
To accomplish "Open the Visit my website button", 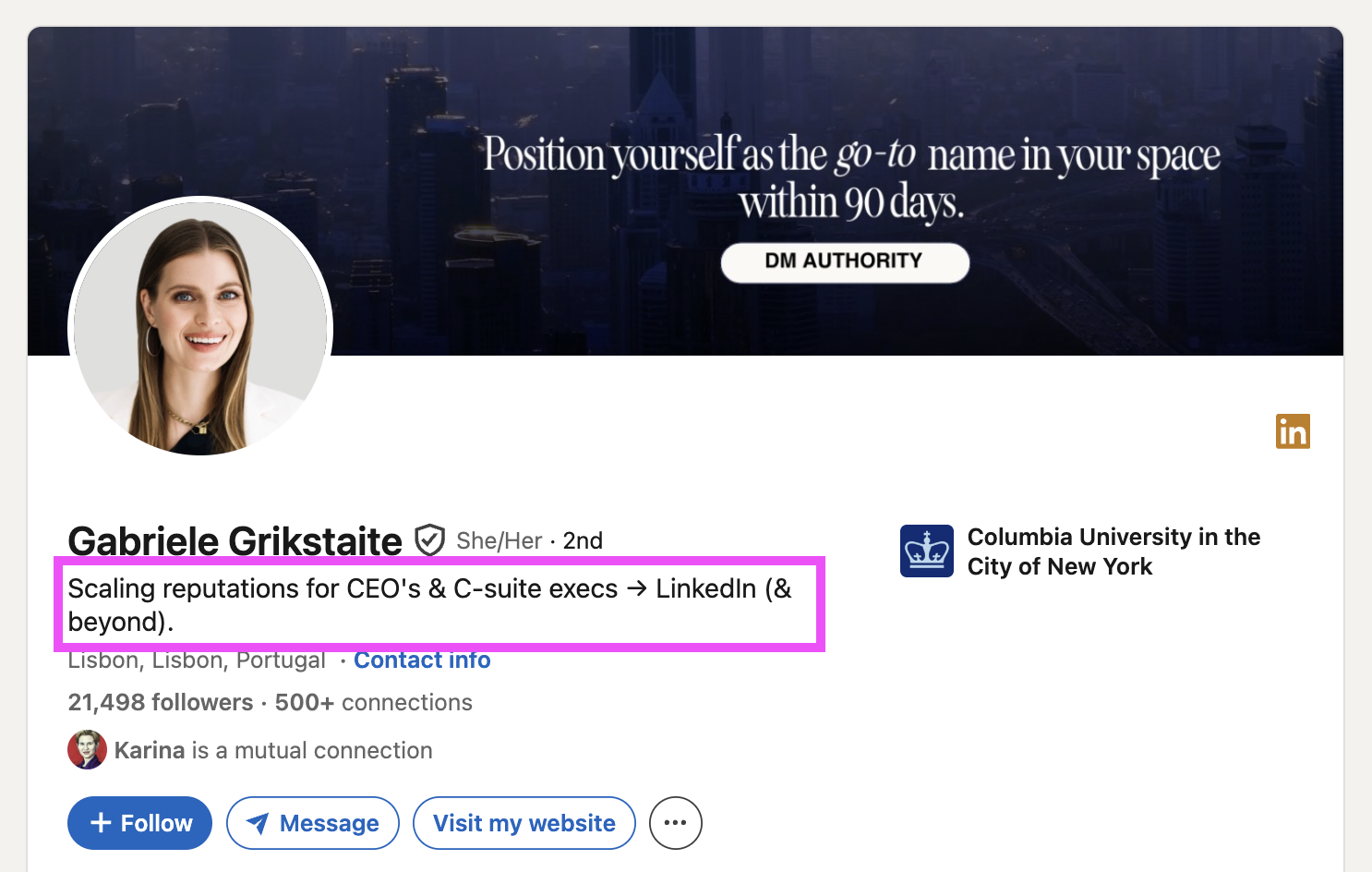I will [x=524, y=823].
